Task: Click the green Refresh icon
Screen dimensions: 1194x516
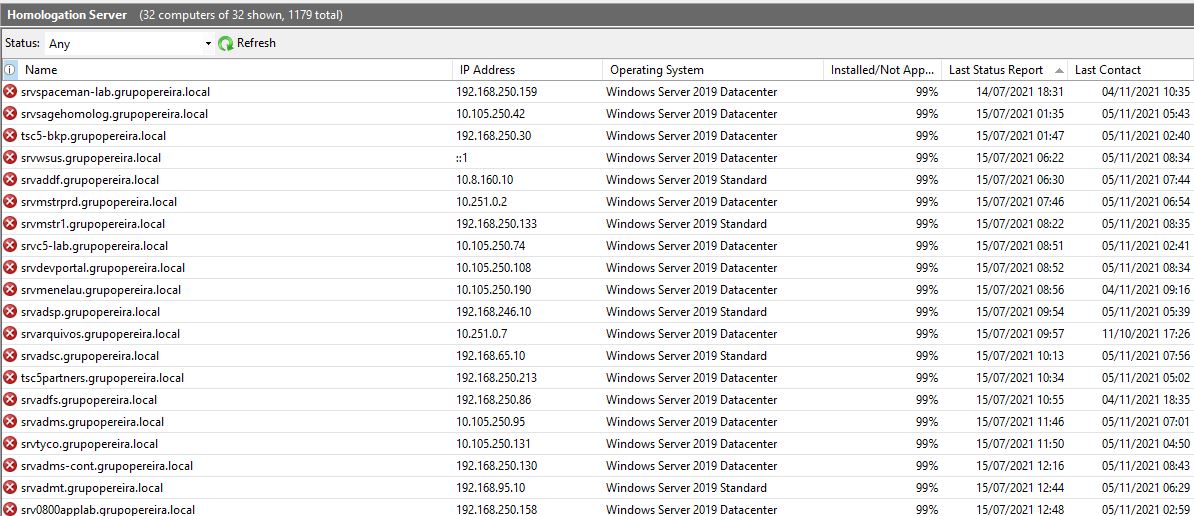Action: [225, 43]
